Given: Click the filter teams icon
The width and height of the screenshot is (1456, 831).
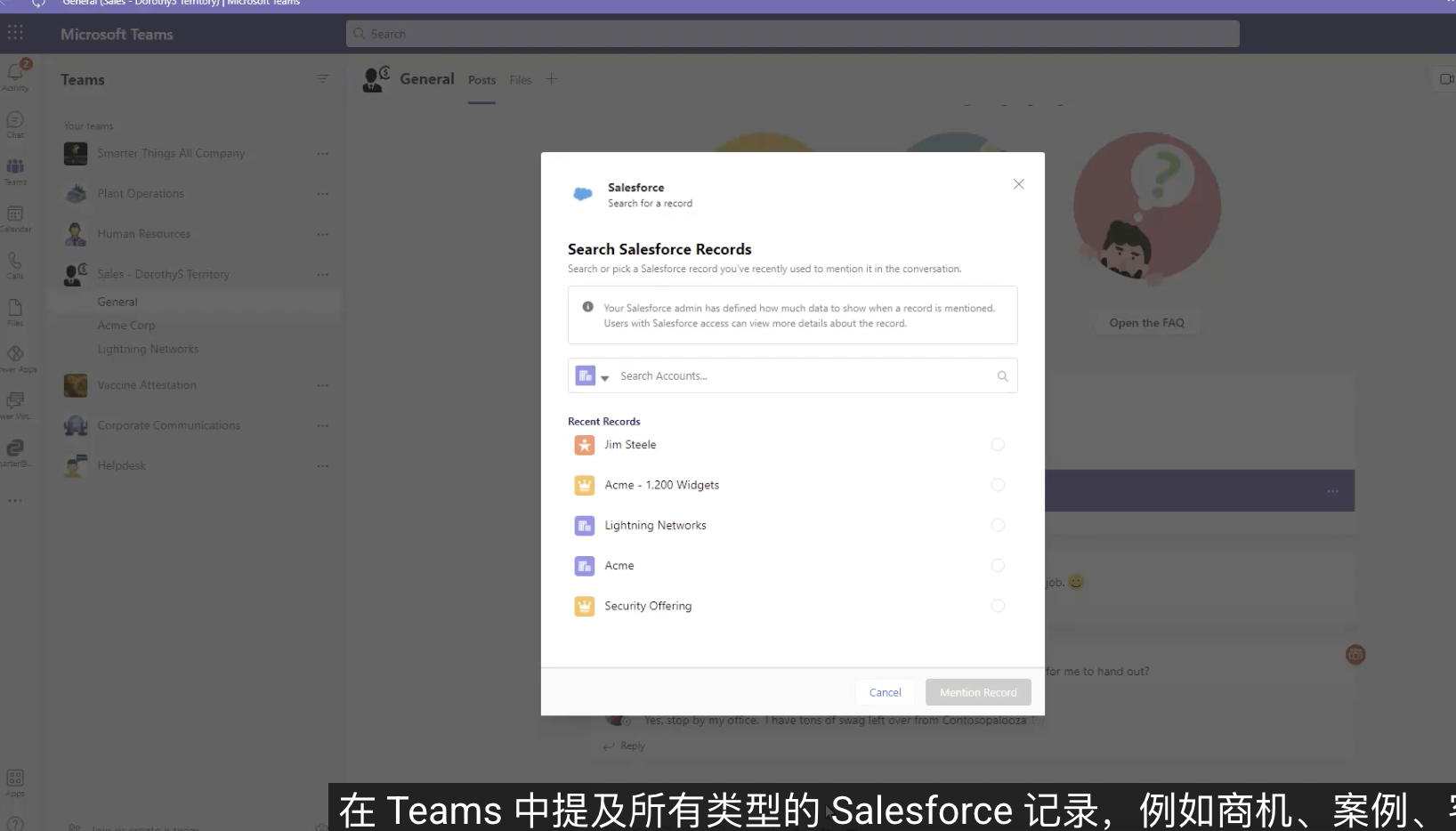Looking at the screenshot, I should click(322, 79).
